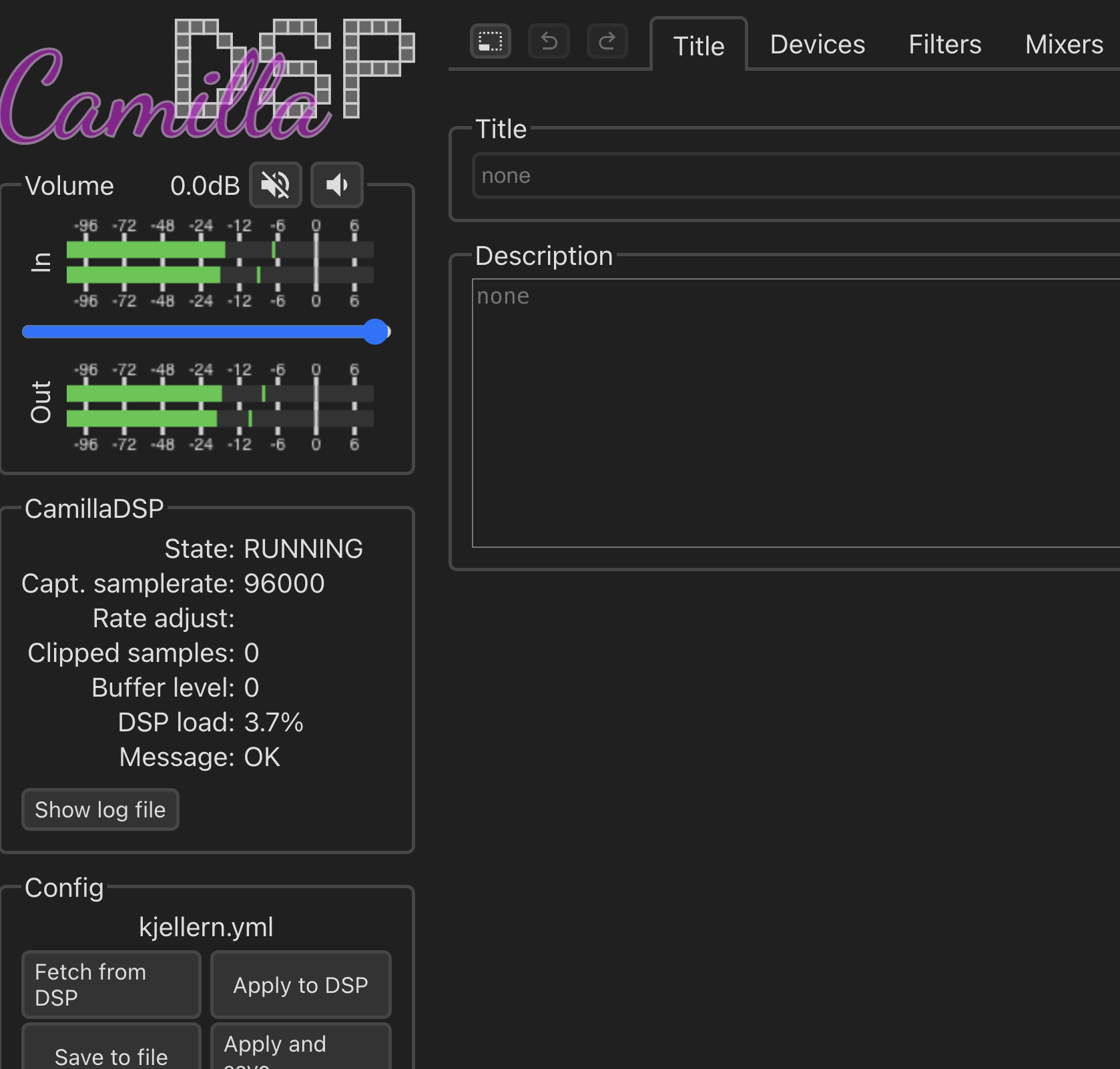Viewport: 1120px width, 1069px height.
Task: Toggle the mute speaker icon
Action: (275, 185)
